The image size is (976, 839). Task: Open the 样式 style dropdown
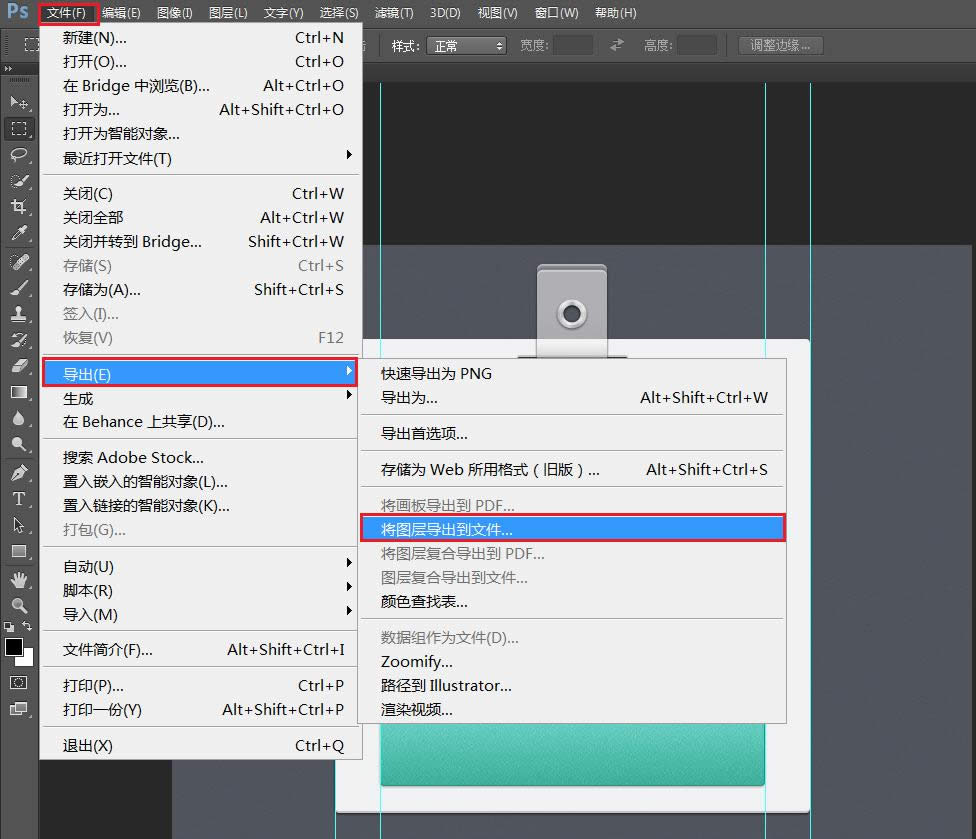(466, 46)
